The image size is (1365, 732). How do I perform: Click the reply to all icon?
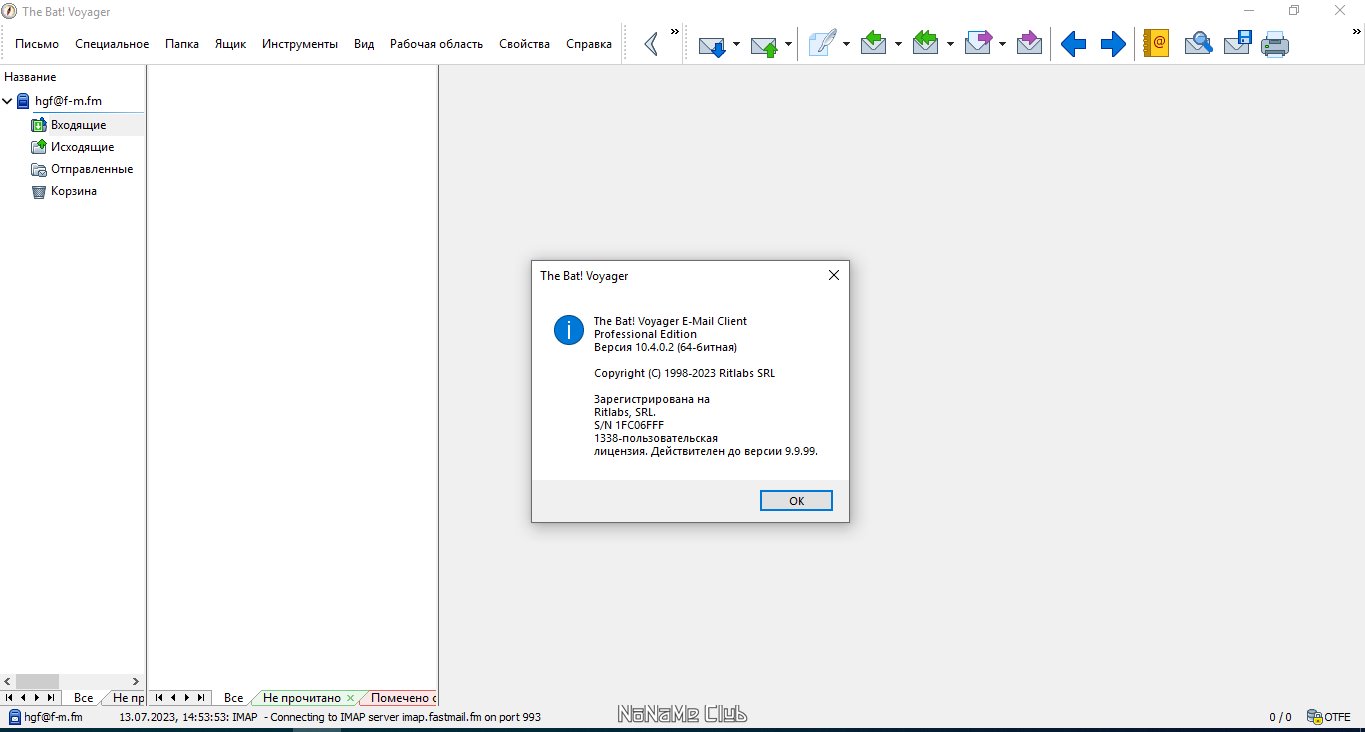(926, 44)
